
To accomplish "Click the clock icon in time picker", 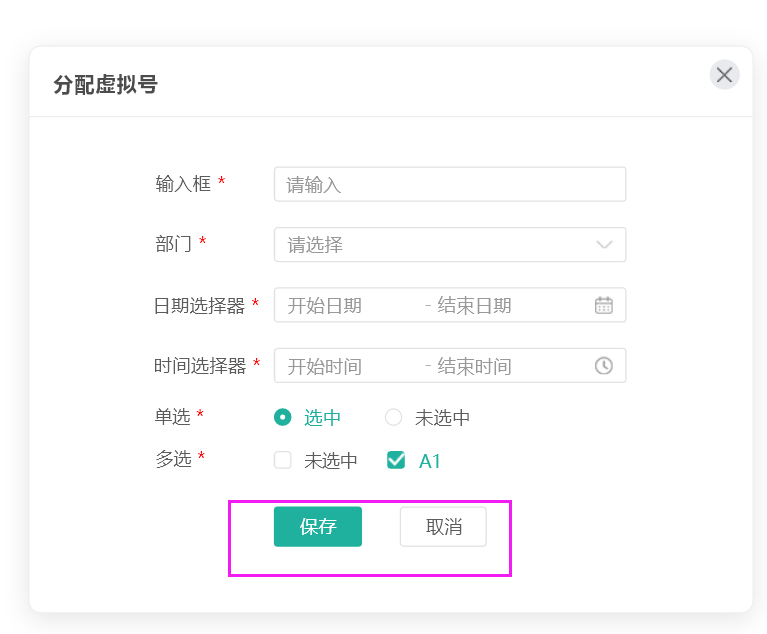I will [604, 366].
